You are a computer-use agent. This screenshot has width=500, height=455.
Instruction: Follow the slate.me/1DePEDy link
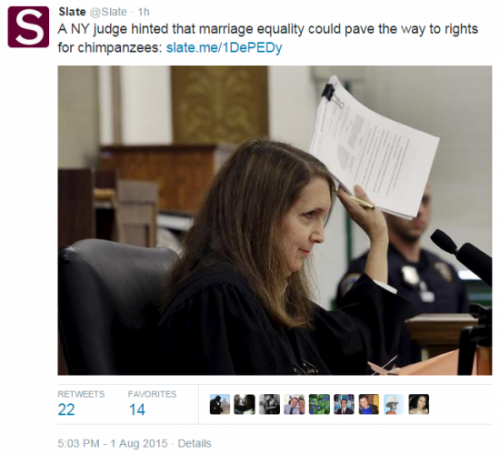[224, 48]
